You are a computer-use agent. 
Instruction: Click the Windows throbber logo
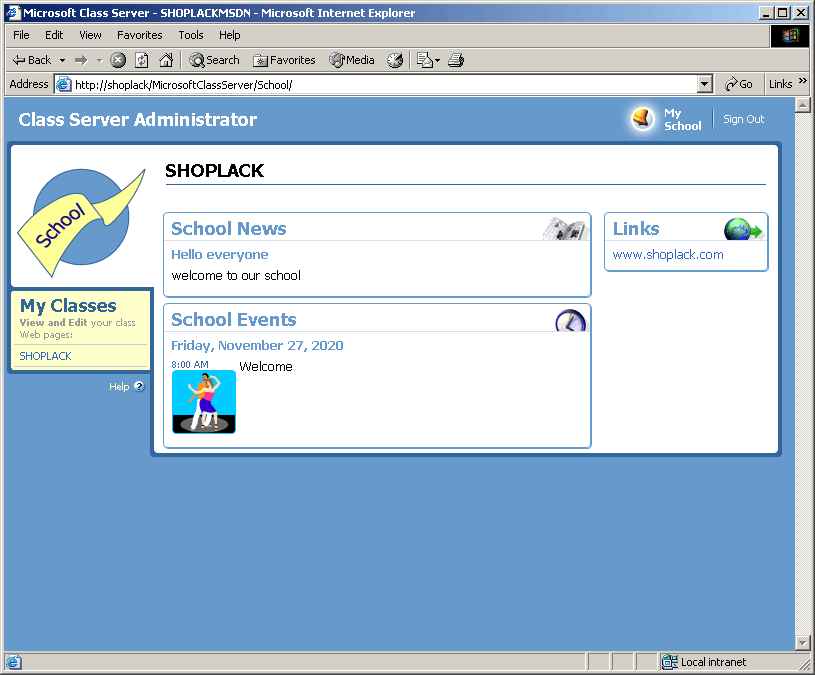790,35
